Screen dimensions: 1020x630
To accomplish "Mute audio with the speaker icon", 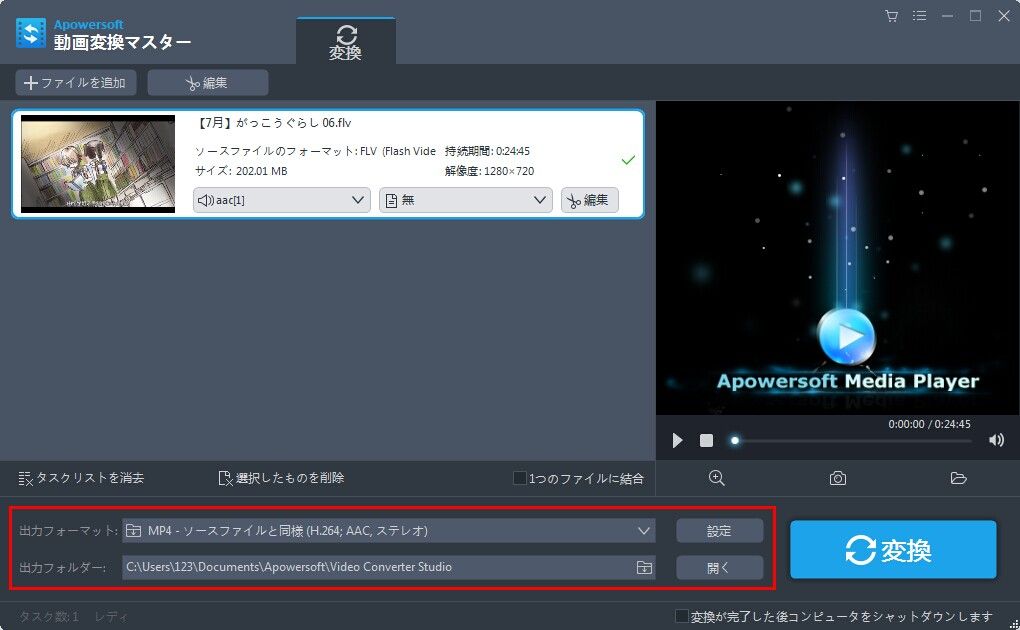I will [996, 439].
